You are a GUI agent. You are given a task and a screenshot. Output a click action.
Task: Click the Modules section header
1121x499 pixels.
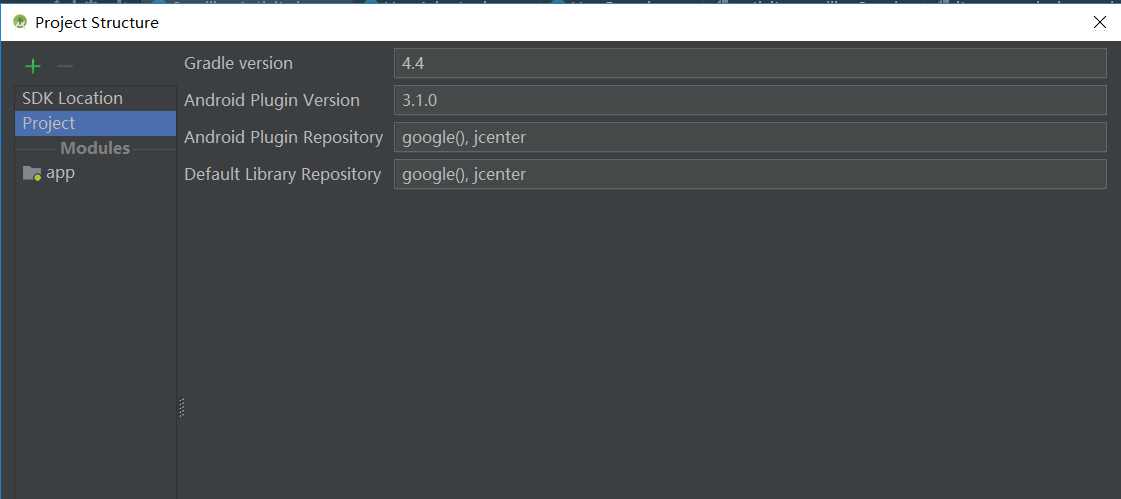95,148
